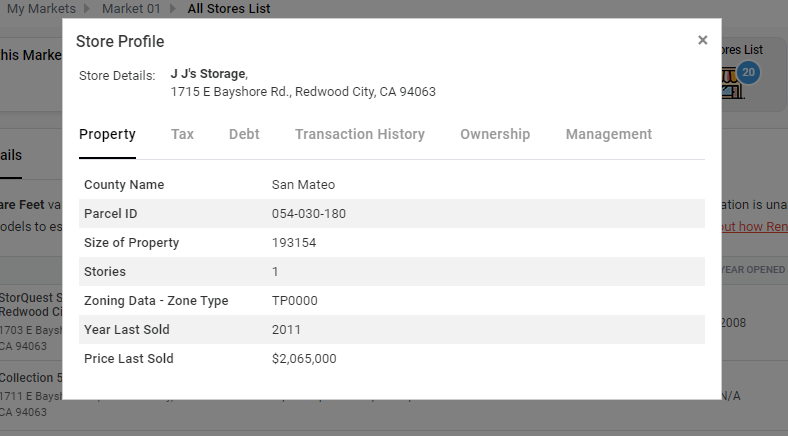Select All Stores List breadcrumb

(229, 9)
